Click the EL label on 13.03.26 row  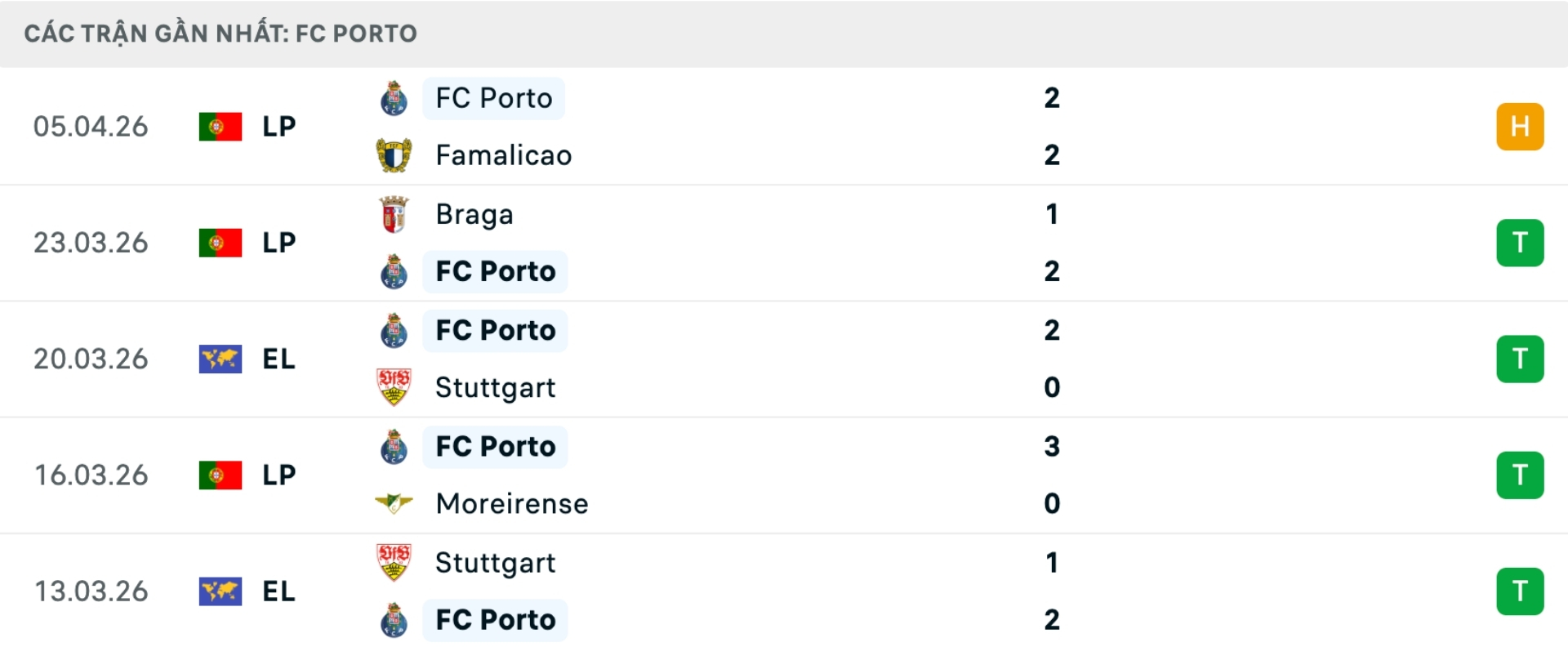pos(278,591)
